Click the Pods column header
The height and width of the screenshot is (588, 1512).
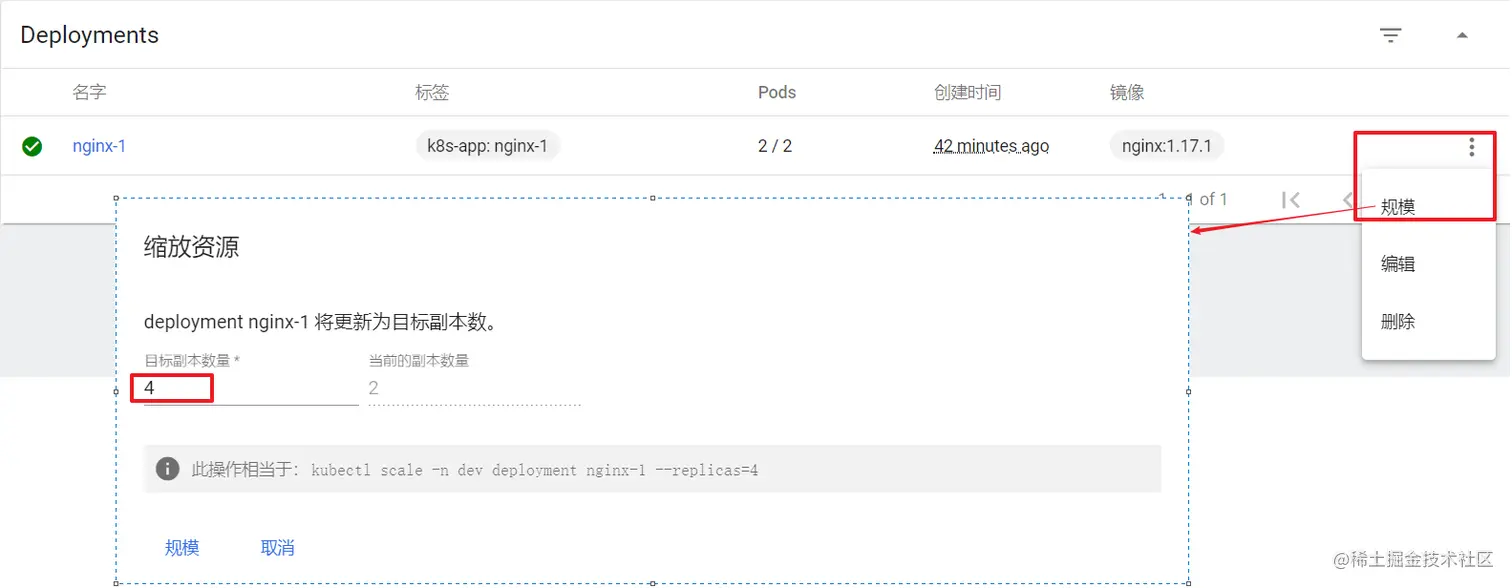777,92
